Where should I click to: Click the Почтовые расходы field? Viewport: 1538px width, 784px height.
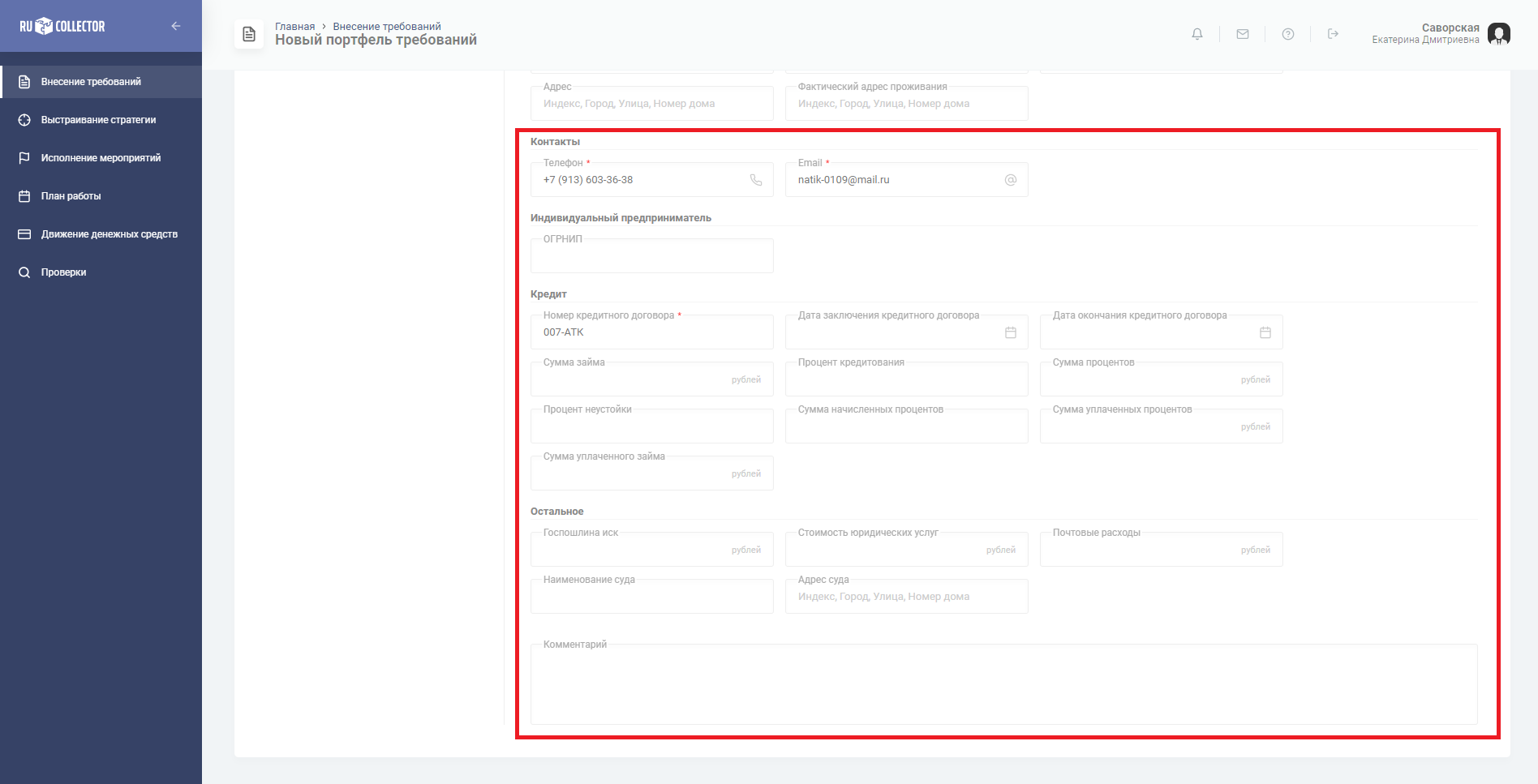pyautogui.click(x=1162, y=549)
